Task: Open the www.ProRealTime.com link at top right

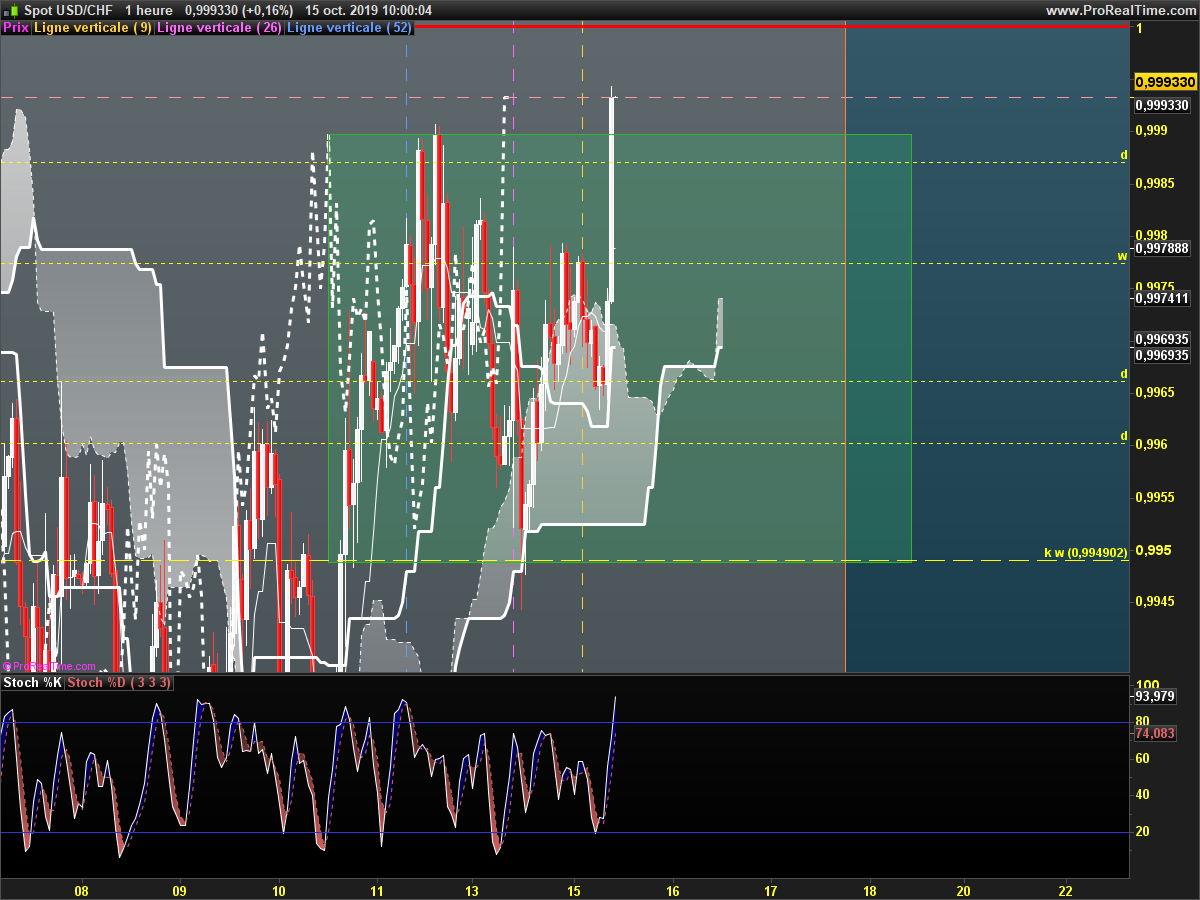Action: click(x=1120, y=10)
